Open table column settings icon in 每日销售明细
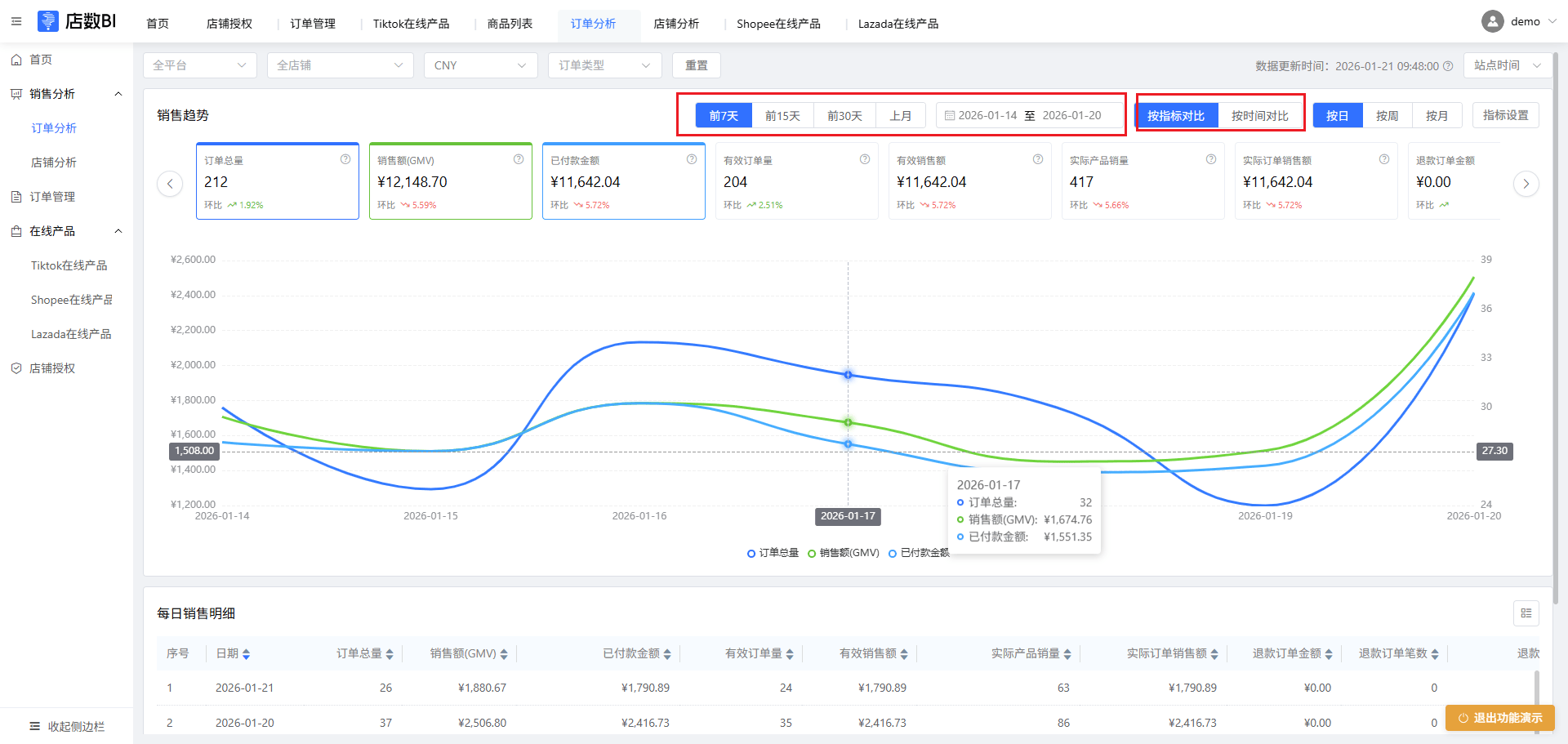 [x=1526, y=613]
